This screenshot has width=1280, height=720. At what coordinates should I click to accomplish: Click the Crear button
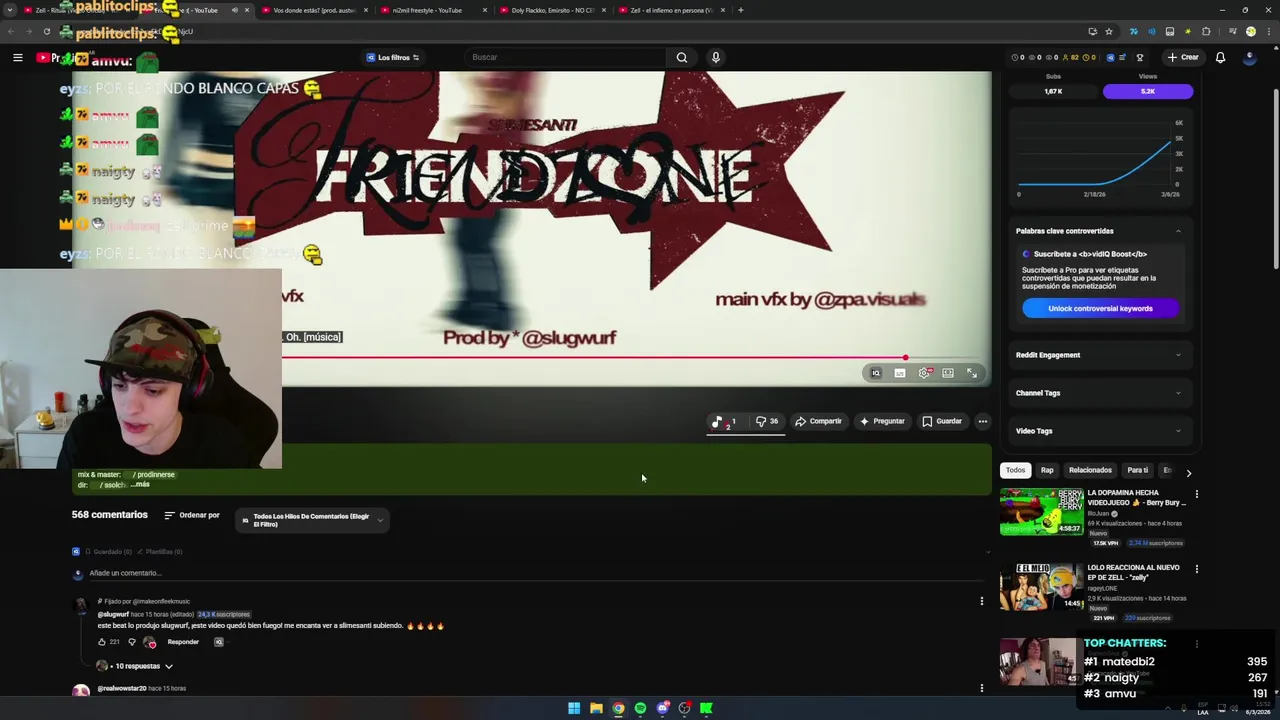click(1183, 57)
